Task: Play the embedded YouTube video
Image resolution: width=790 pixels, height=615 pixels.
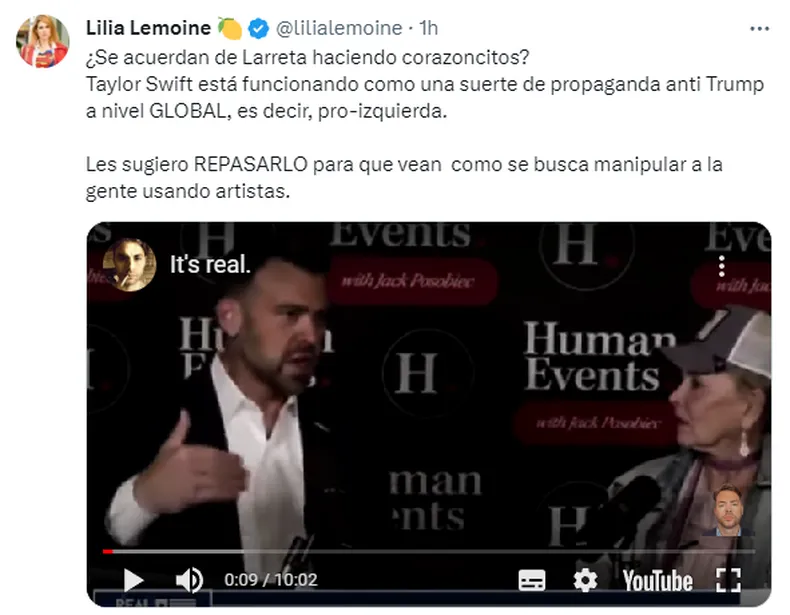Action: [x=134, y=580]
